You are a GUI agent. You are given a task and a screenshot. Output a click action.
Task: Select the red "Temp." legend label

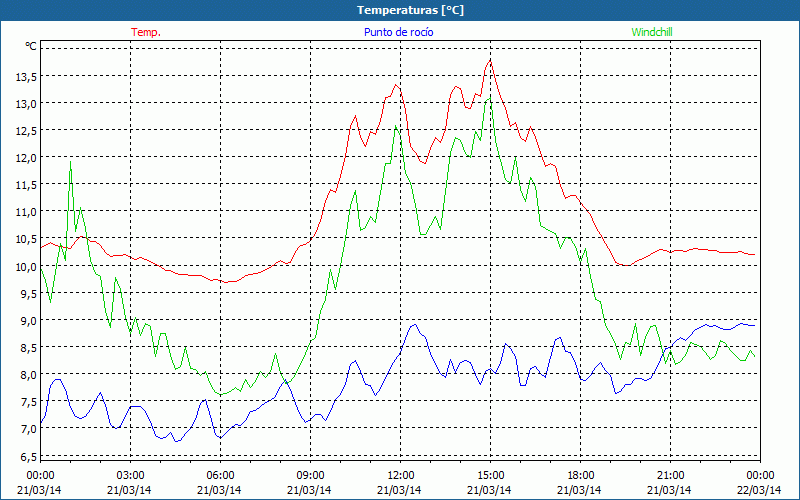pos(146,32)
